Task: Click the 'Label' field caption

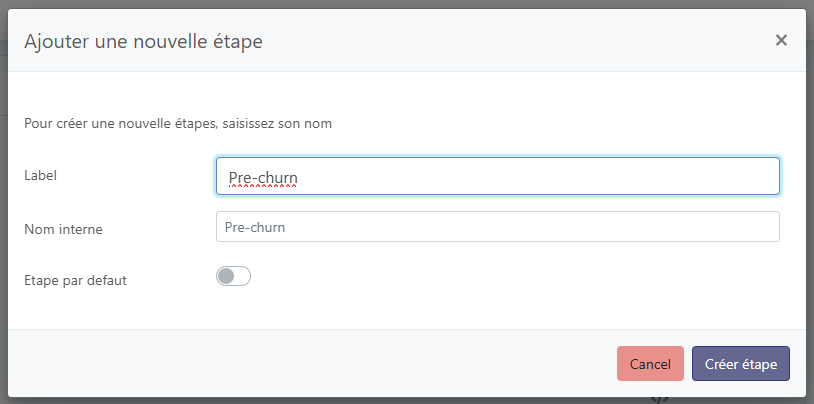Action: click(x=40, y=175)
